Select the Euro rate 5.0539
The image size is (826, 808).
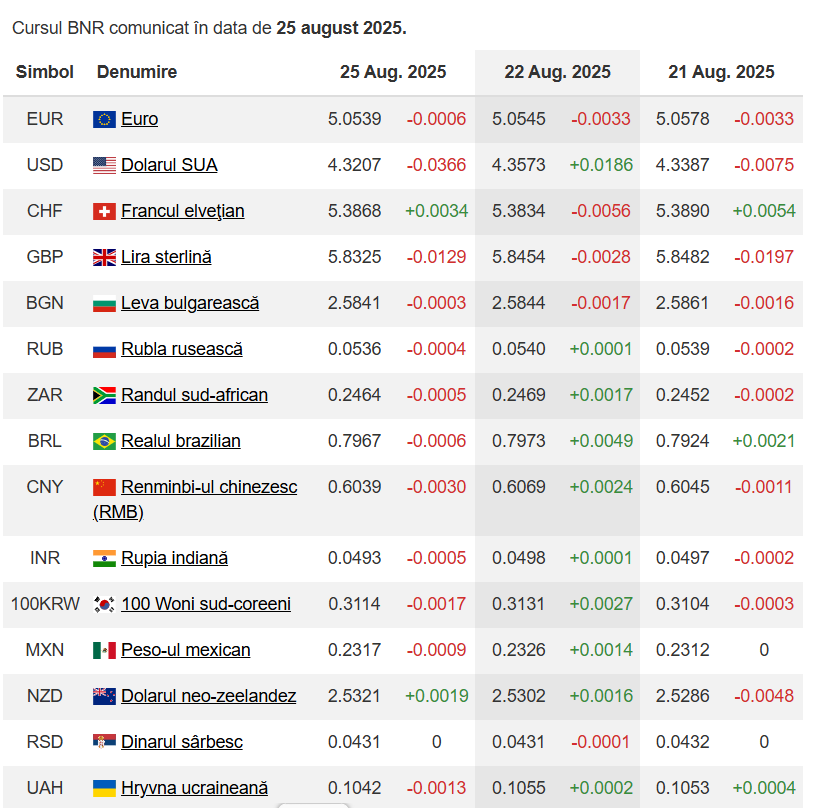click(x=355, y=119)
